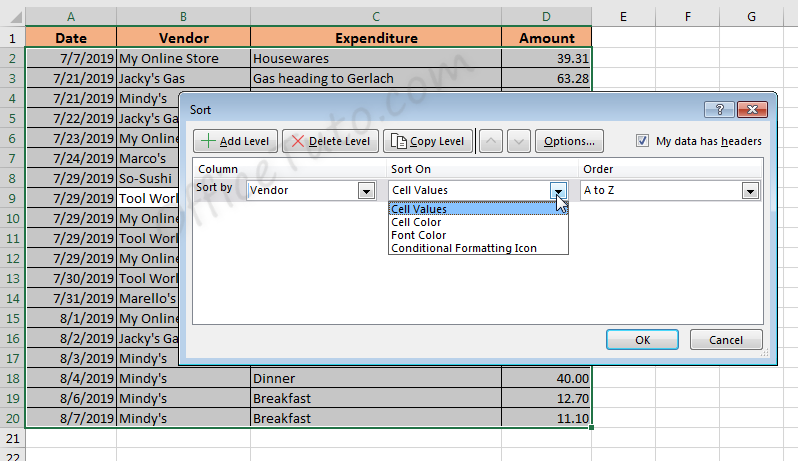Select column E header
798x461 pixels.
pos(623,17)
